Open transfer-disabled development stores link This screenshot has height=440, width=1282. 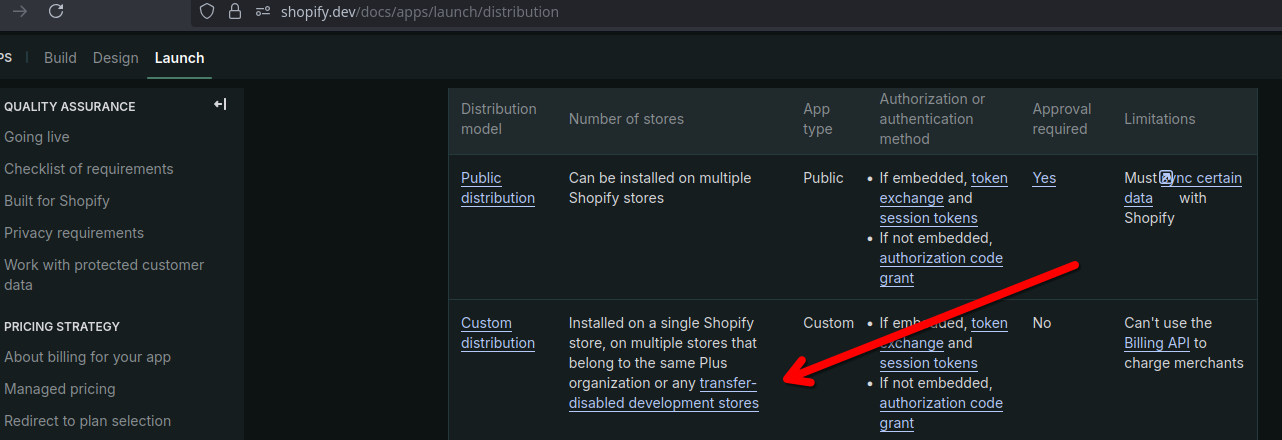(x=664, y=393)
